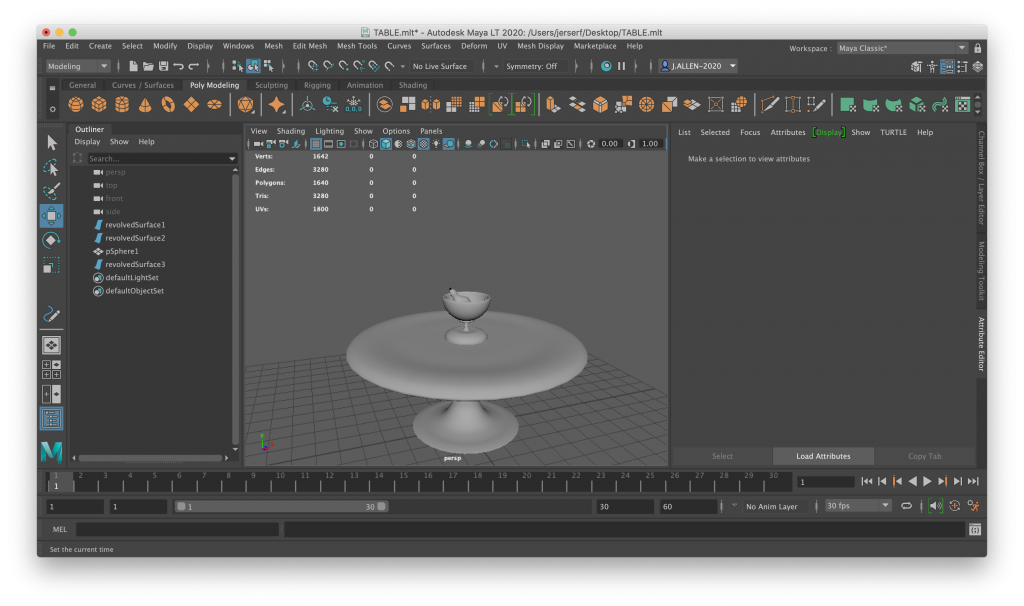Click the Save scene icon
Viewport: 1024px width, 606px height.
[x=163, y=66]
